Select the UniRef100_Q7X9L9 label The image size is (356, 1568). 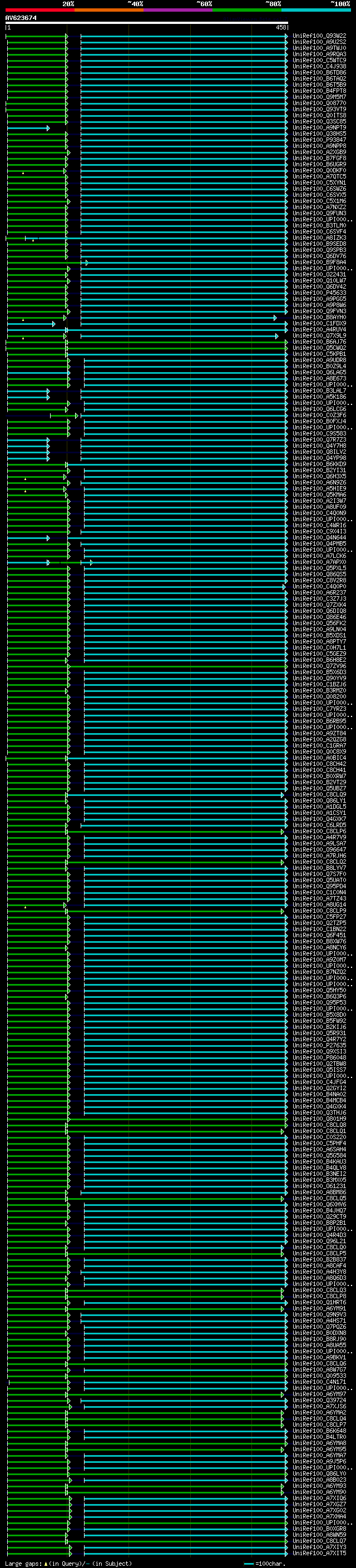click(x=319, y=336)
